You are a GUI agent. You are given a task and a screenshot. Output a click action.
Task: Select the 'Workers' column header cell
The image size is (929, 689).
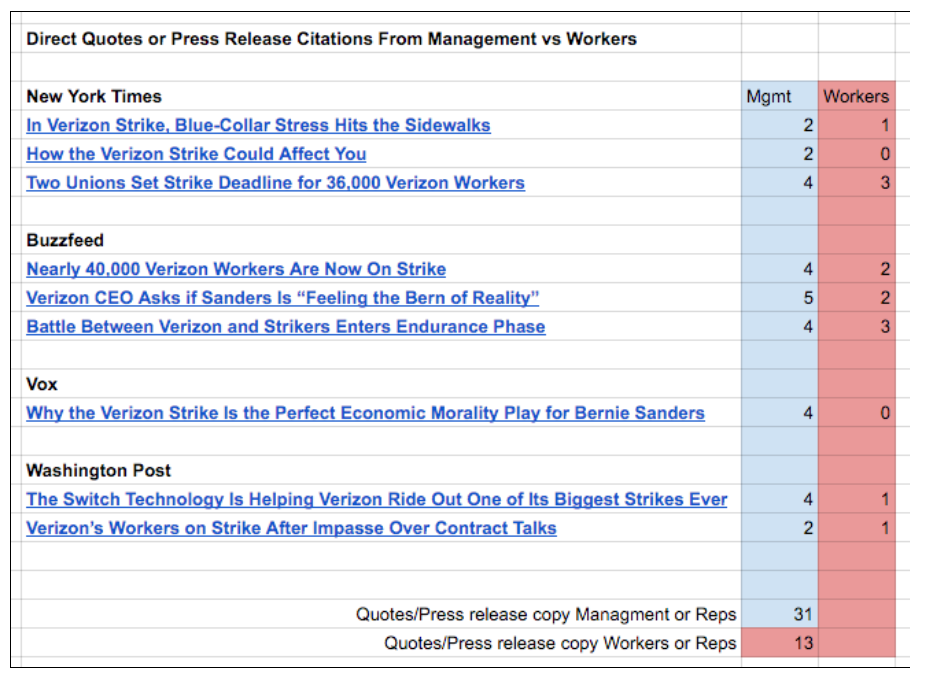[x=857, y=96]
